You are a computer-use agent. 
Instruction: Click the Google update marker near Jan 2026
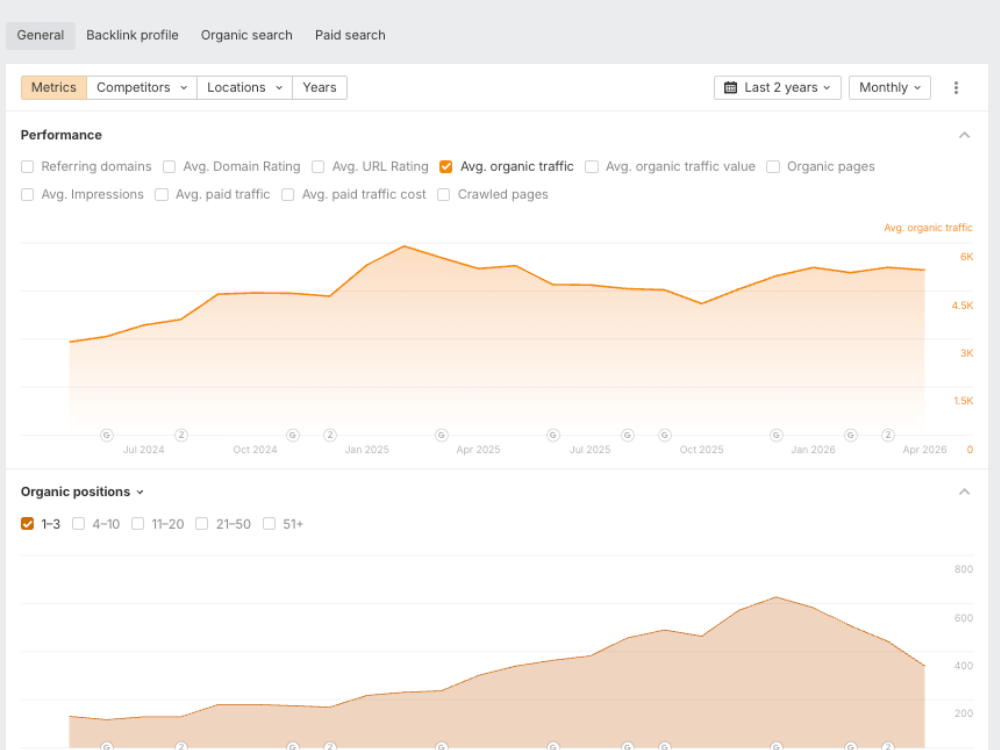(849, 435)
